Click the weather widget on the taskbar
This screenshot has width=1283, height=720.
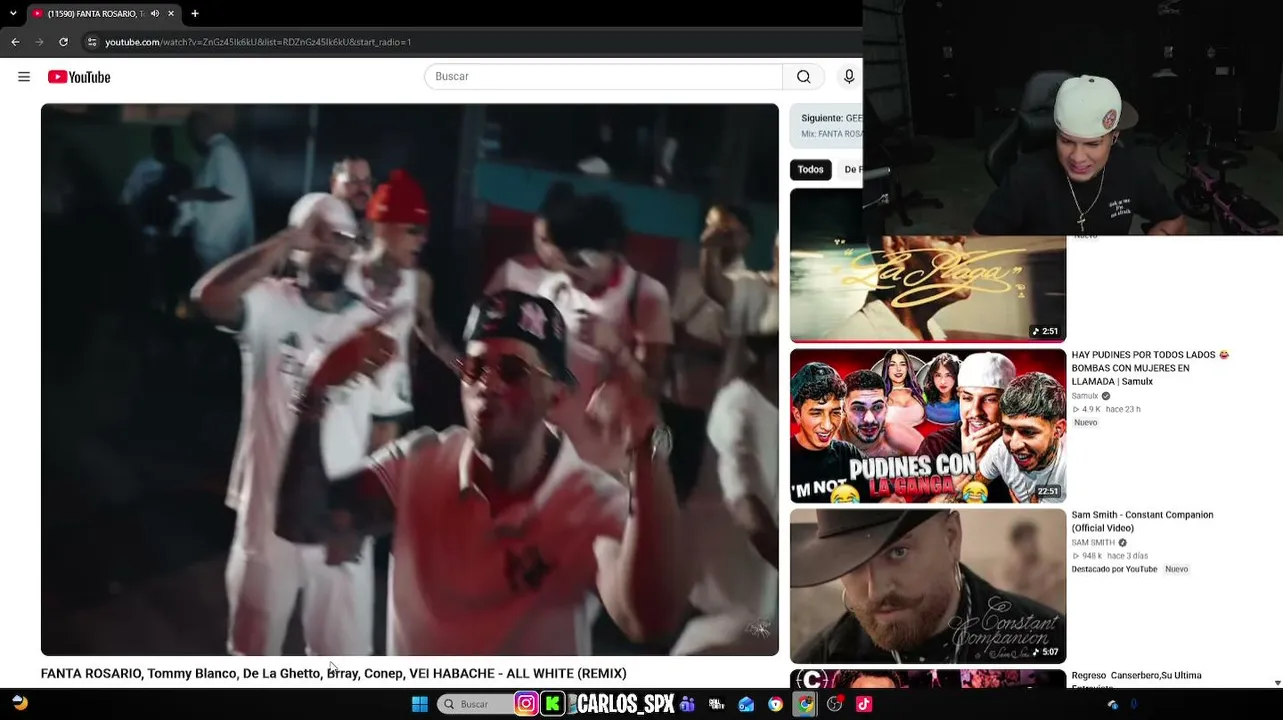[20, 704]
